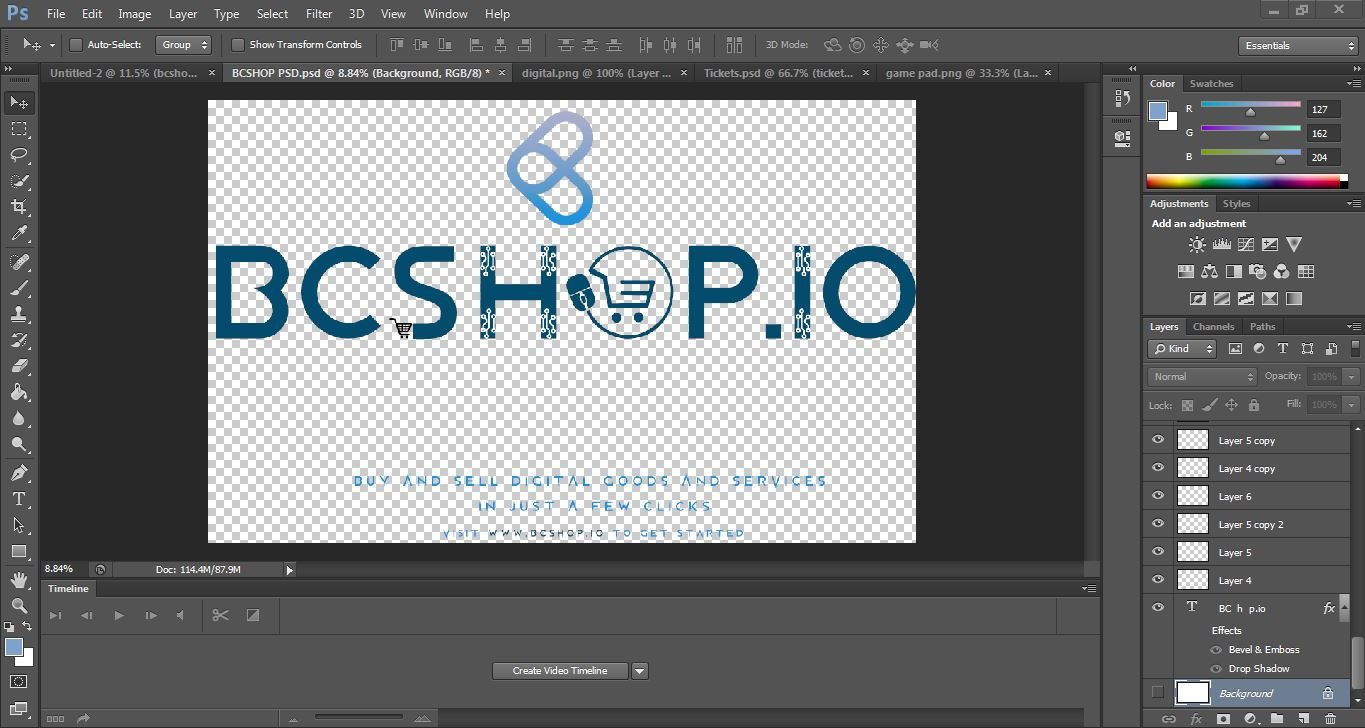Viewport: 1365px width, 728px height.
Task: Hide the Drop Shadow effect
Action: point(1216,669)
